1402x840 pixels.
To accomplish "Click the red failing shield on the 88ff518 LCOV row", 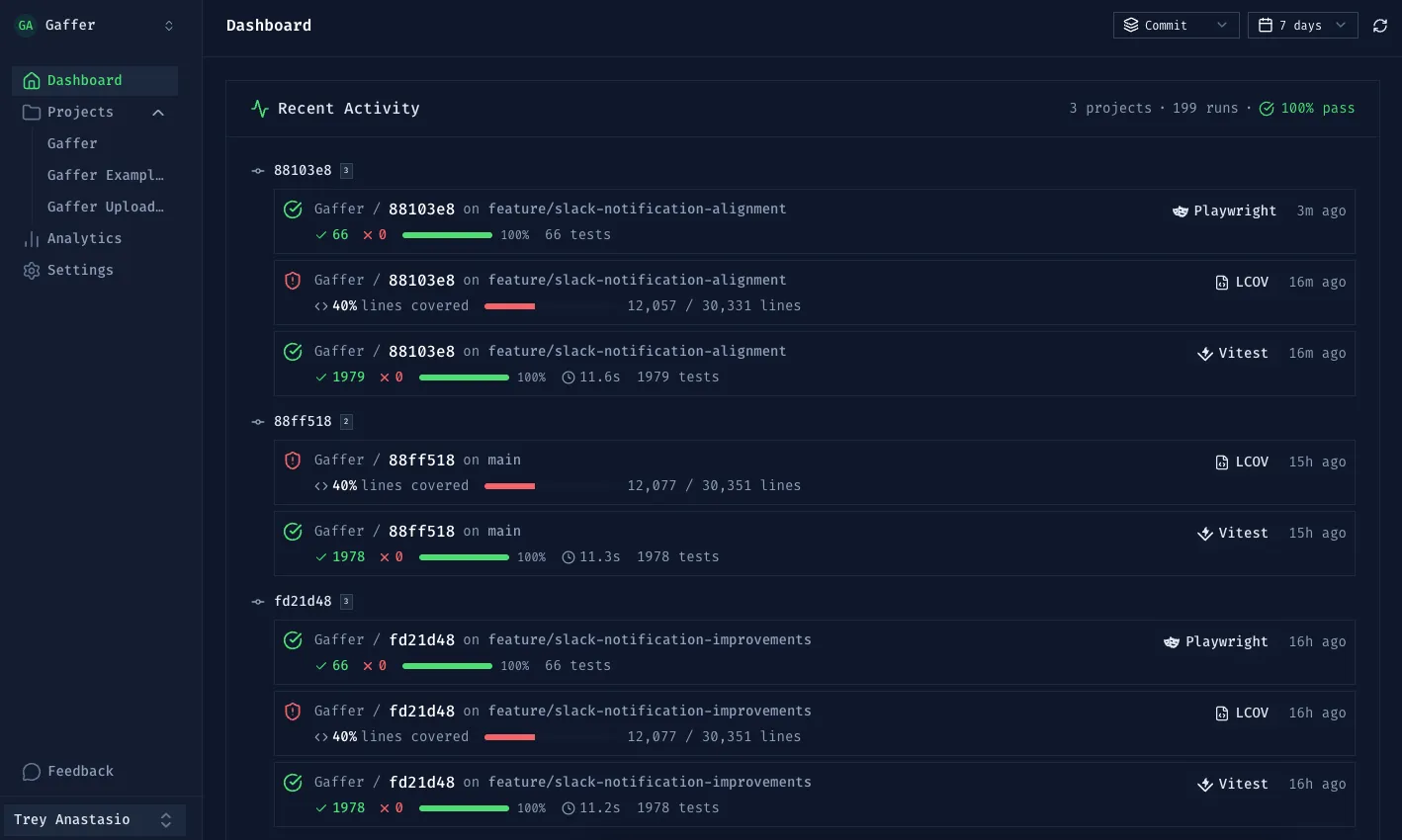I will click(293, 461).
